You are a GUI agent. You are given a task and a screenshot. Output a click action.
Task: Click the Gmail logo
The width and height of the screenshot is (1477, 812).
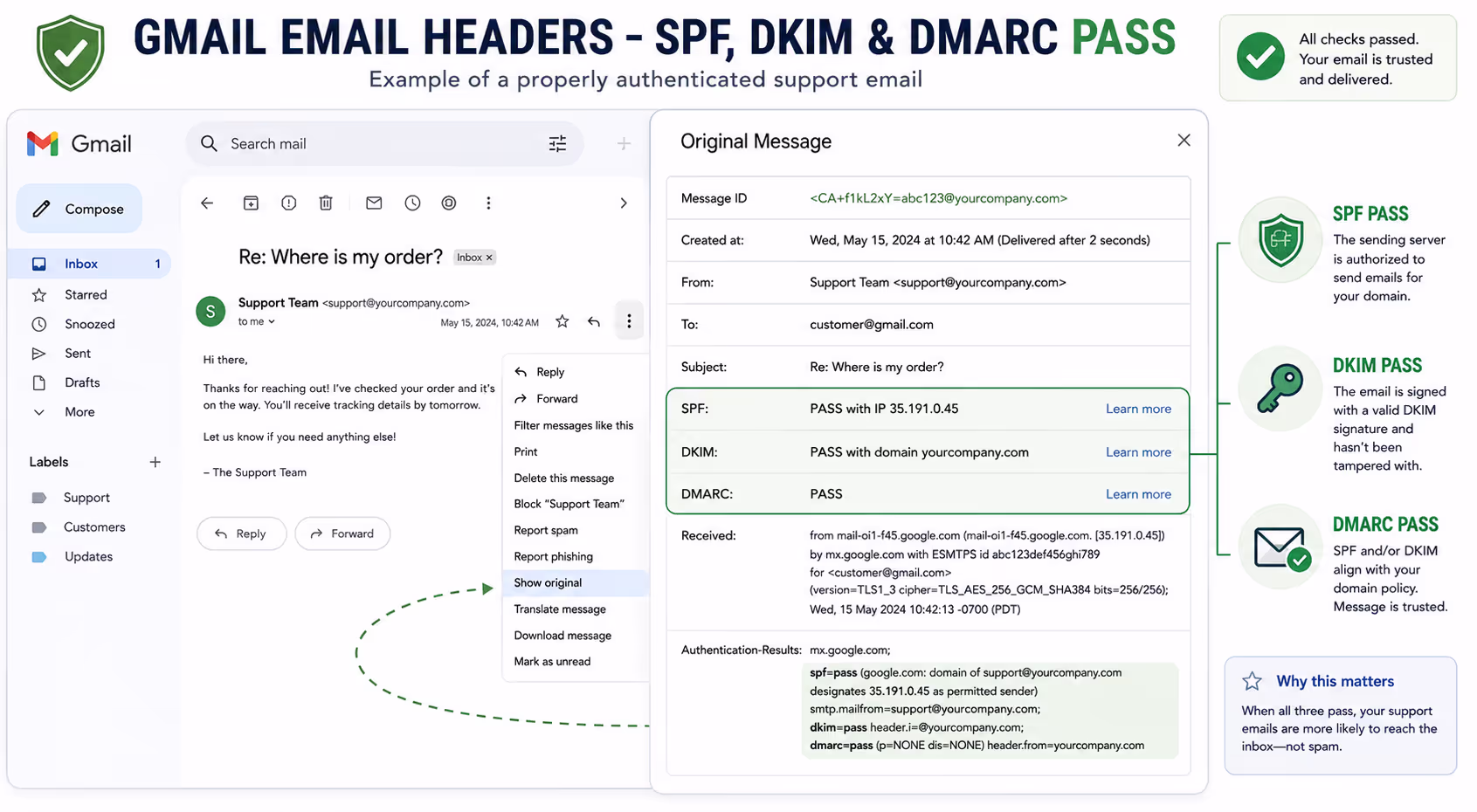(x=79, y=143)
